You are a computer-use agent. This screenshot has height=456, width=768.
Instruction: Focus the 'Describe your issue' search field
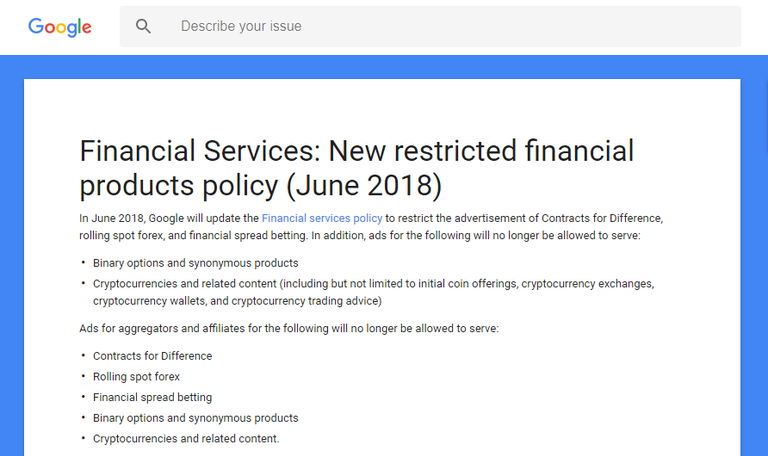pos(430,26)
